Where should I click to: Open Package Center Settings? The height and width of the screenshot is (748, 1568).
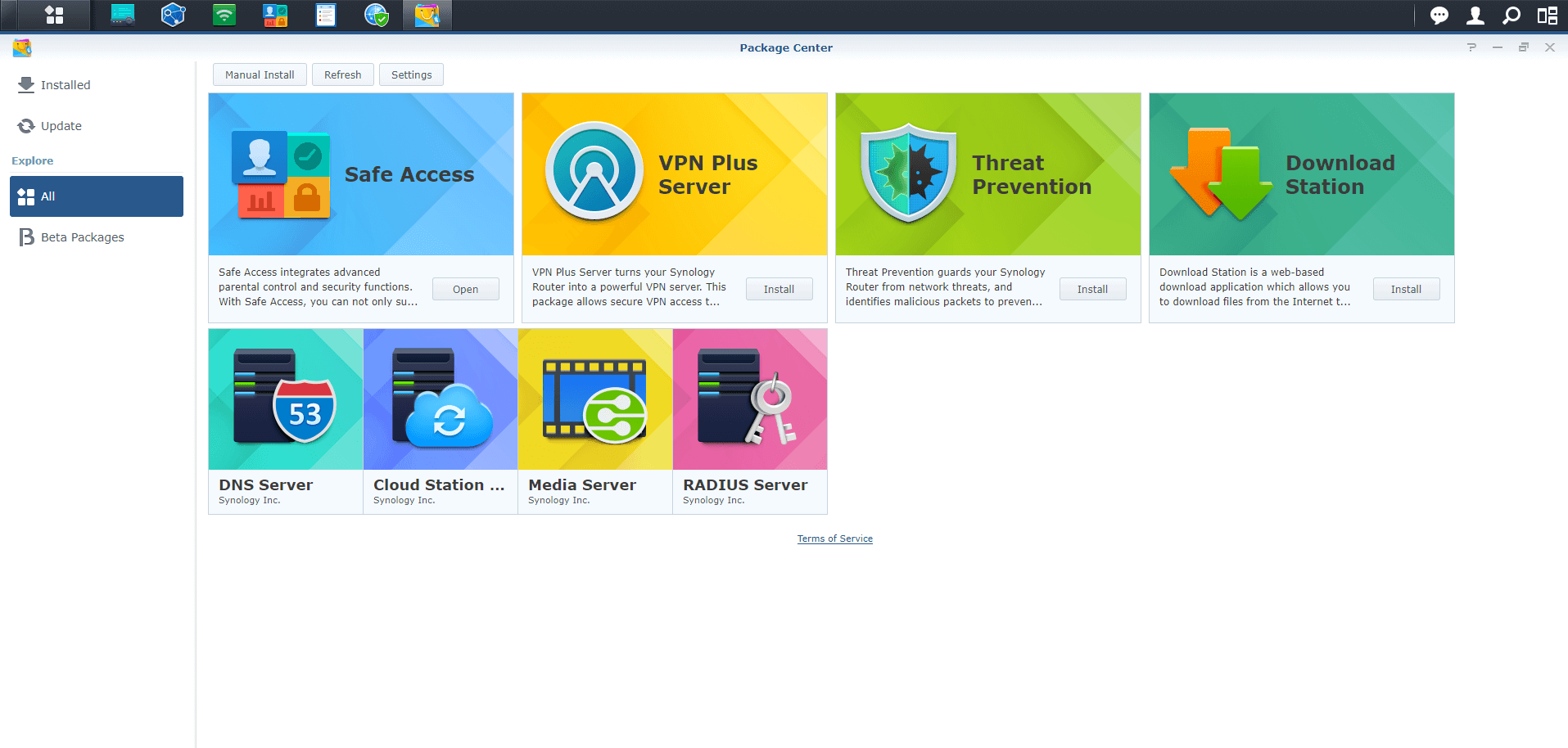[411, 74]
